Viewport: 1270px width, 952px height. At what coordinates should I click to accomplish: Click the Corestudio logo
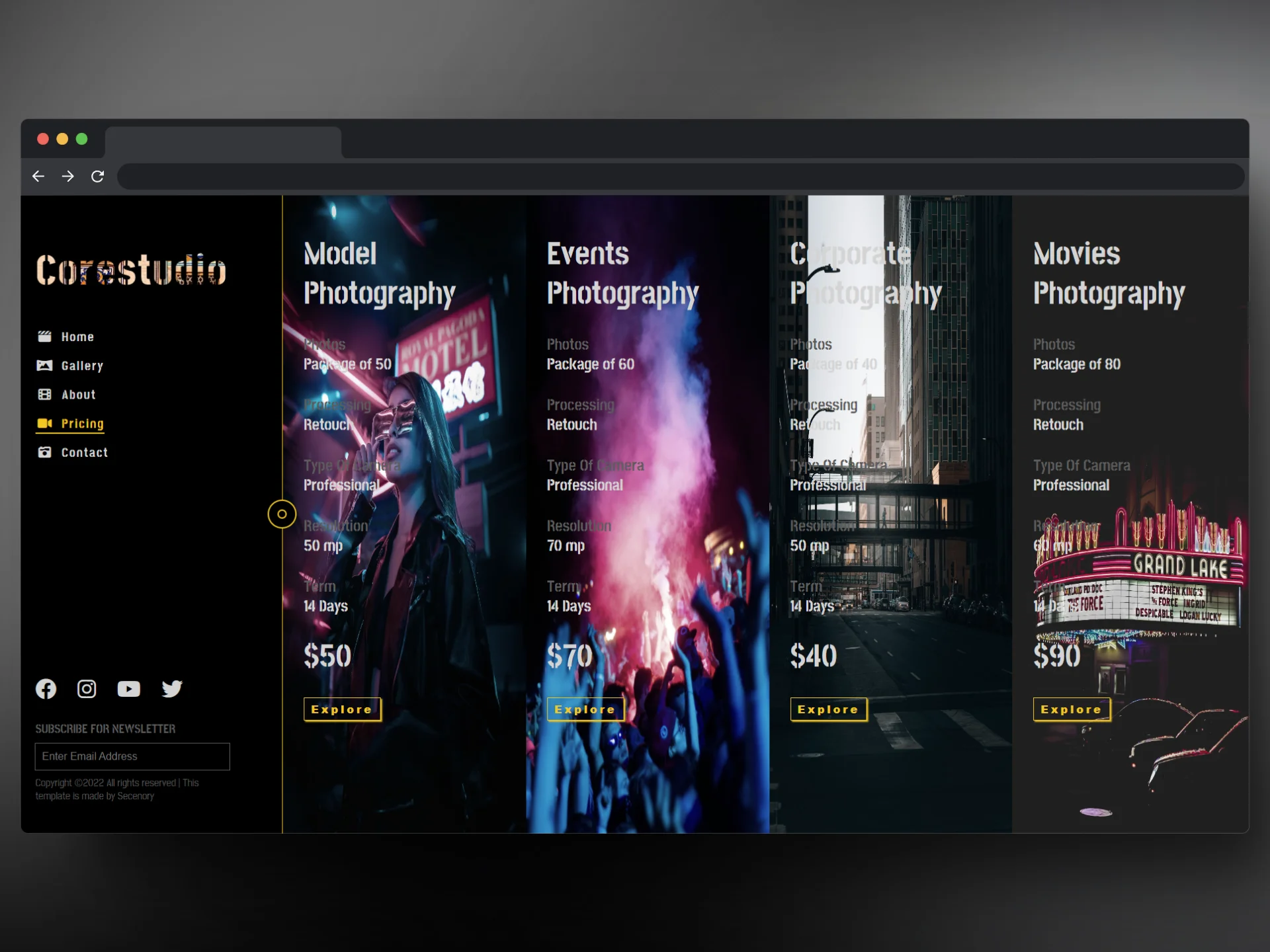(x=131, y=270)
